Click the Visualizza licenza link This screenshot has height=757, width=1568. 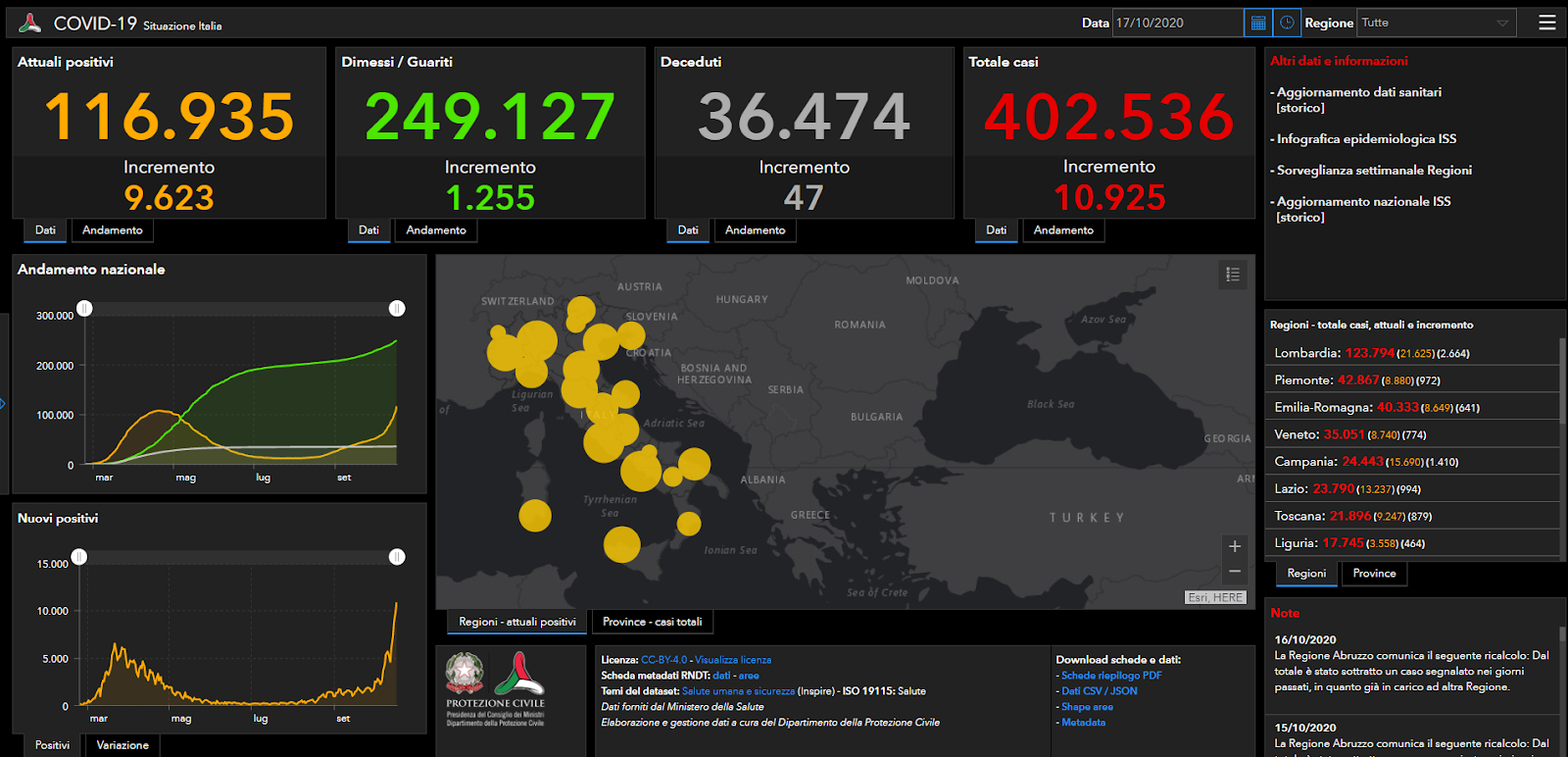733,660
